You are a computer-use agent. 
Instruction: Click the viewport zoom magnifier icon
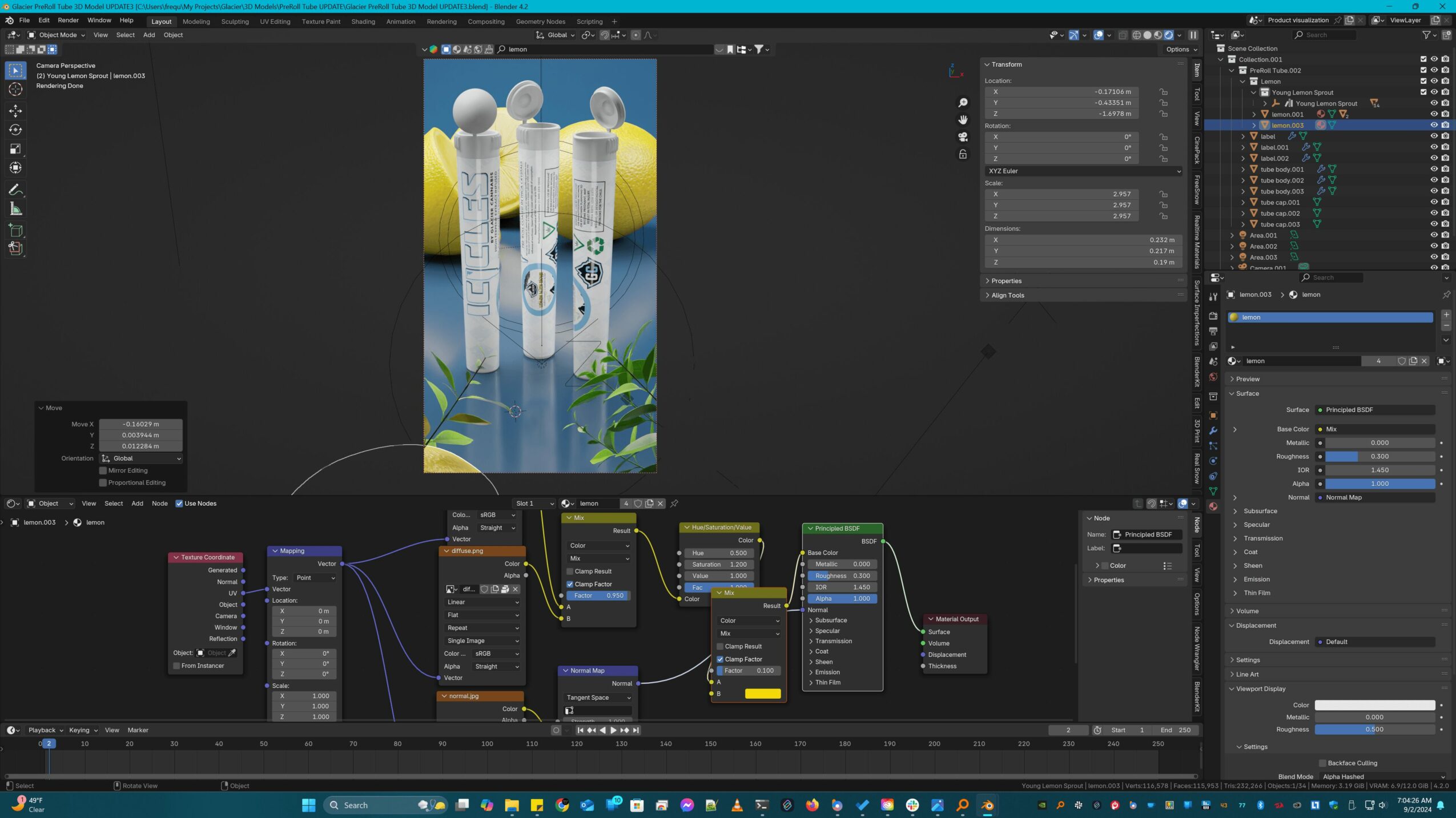click(x=963, y=103)
